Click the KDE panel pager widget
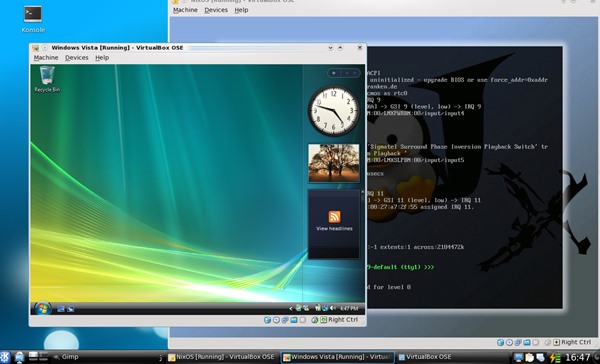The width and height of the screenshot is (600, 364). (x=38, y=357)
